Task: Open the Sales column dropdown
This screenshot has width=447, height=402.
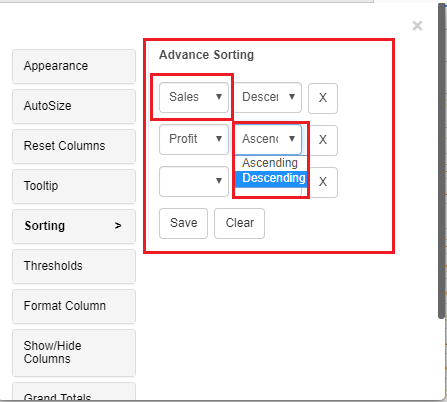Action: coord(194,97)
